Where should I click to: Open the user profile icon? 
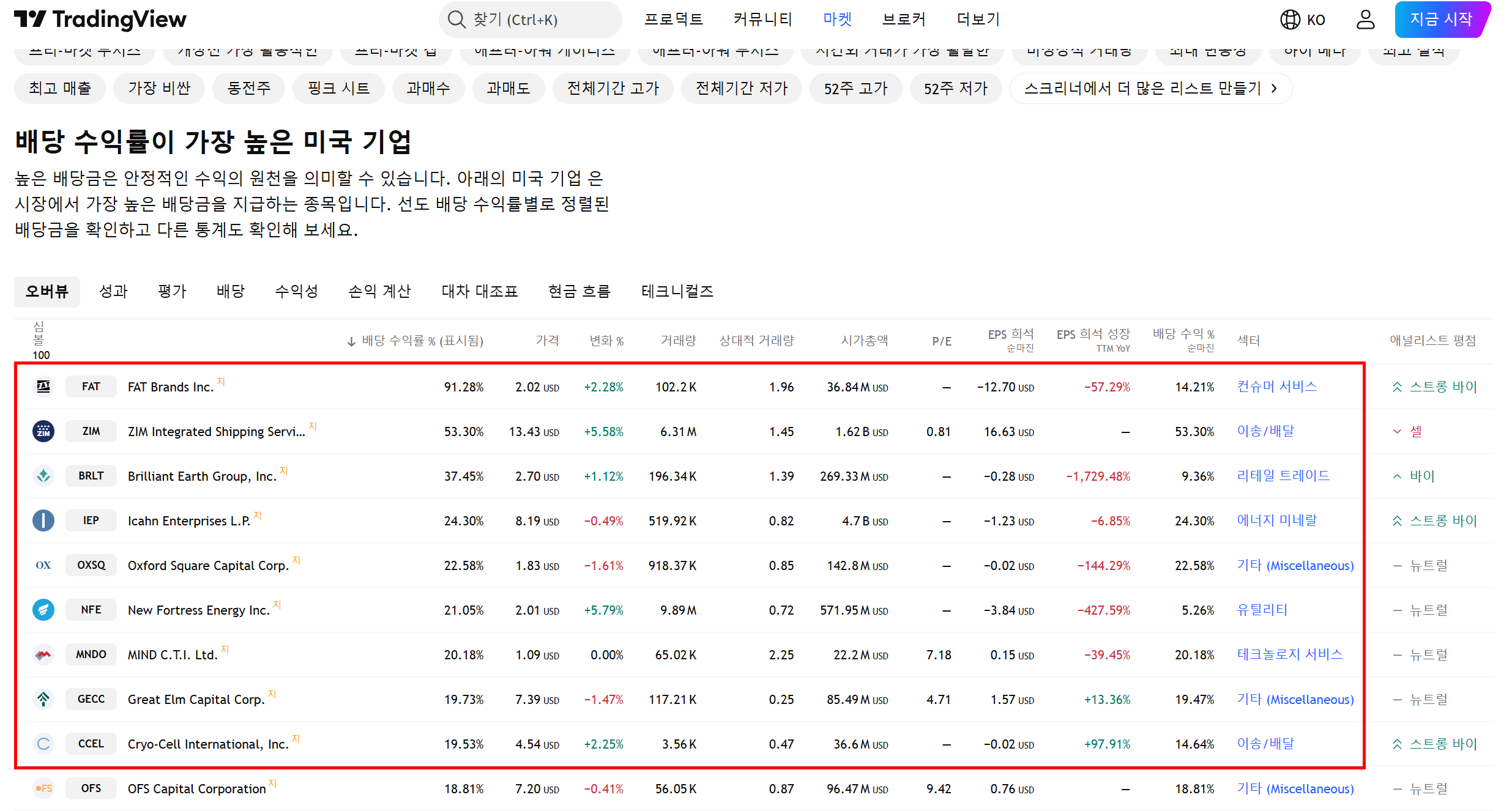(1365, 20)
